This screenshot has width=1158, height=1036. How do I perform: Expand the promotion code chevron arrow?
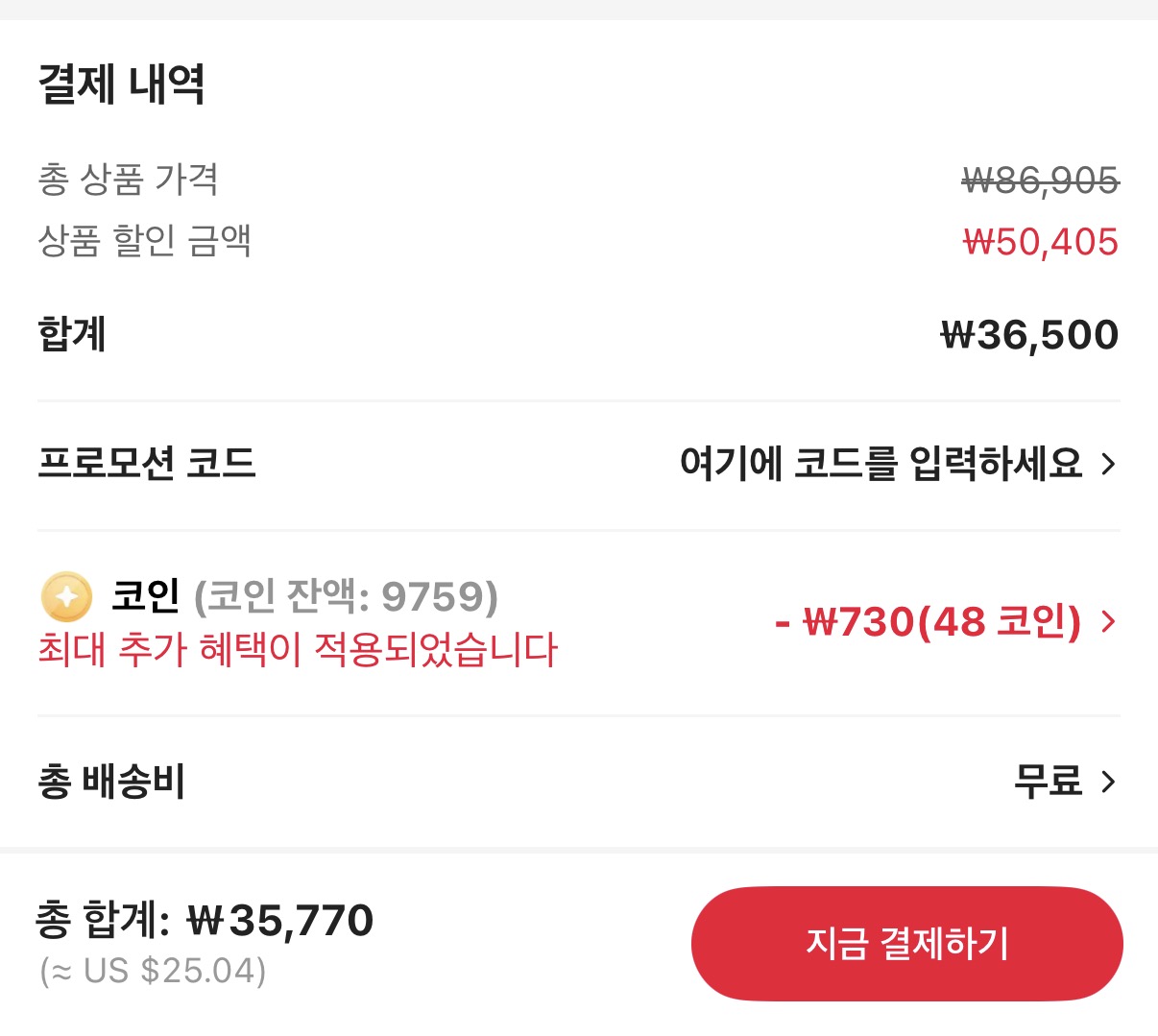[x=1109, y=465]
